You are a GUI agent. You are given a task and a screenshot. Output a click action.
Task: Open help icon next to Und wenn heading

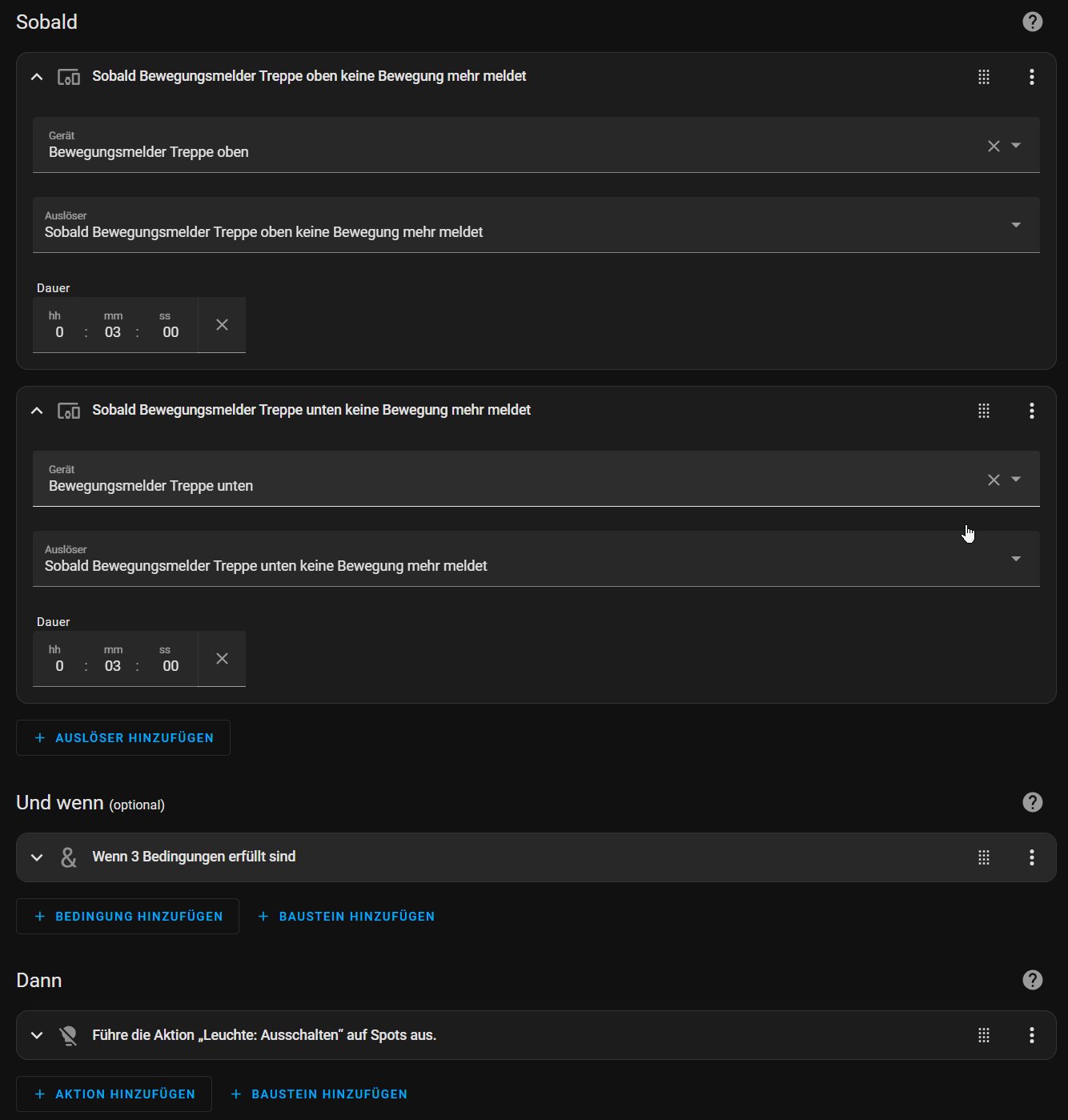coord(1032,802)
